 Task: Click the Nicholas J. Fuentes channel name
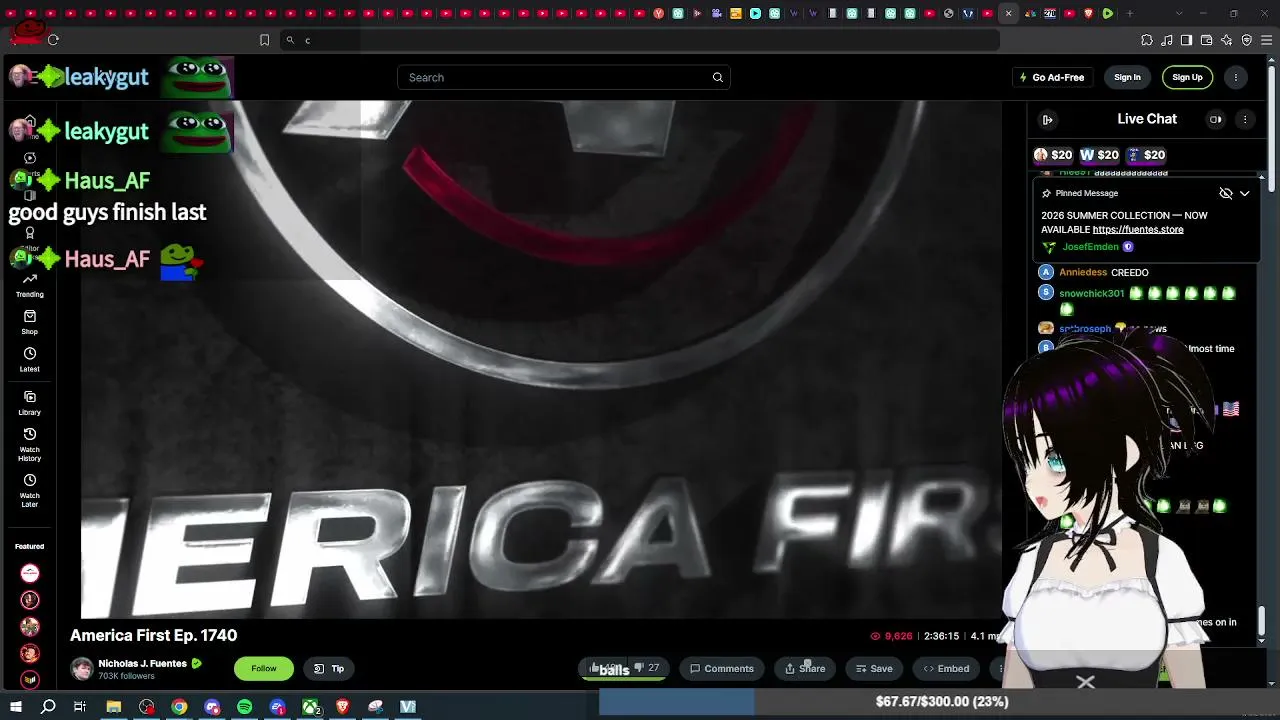(142, 663)
